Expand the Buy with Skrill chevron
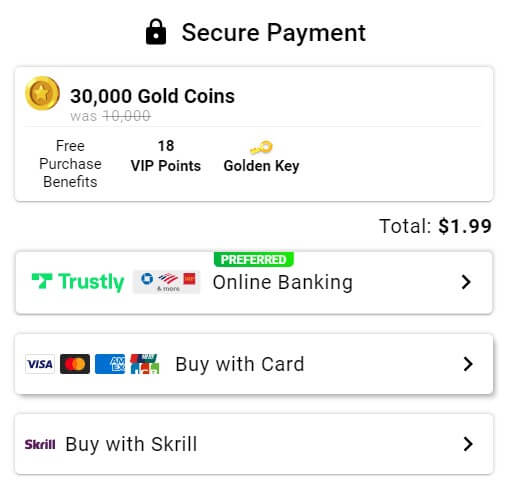The image size is (510, 492). (x=468, y=444)
